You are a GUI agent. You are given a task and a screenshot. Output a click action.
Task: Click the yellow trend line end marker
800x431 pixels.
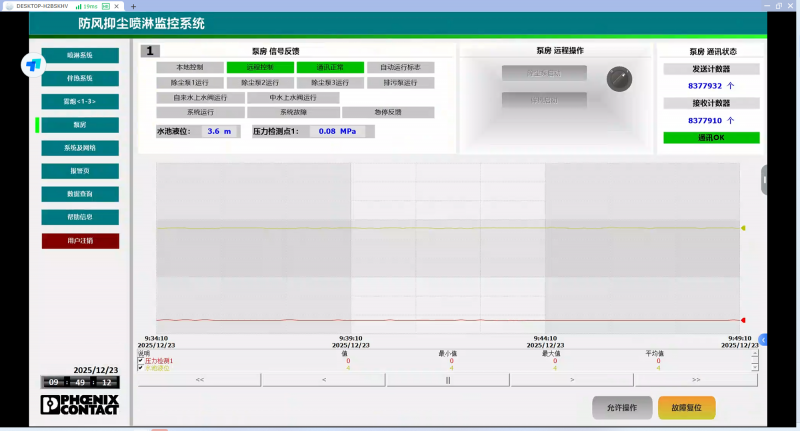743,228
